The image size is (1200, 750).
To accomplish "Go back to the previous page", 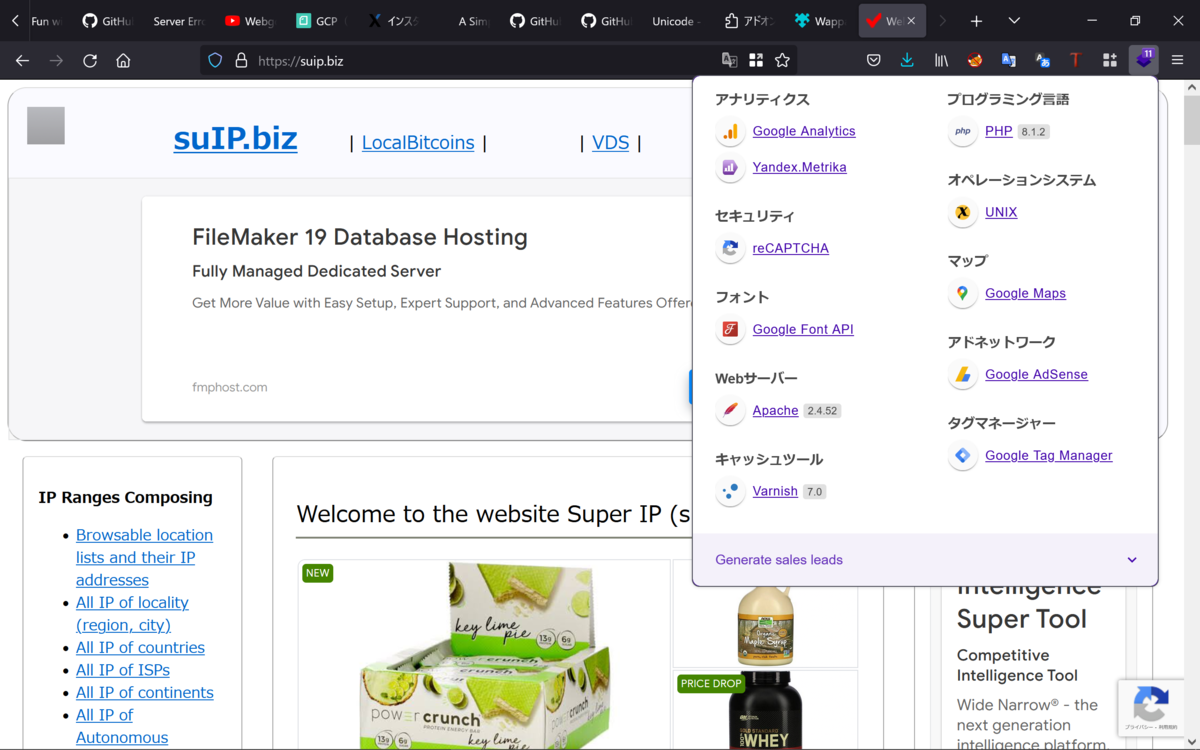I will tap(22, 61).
